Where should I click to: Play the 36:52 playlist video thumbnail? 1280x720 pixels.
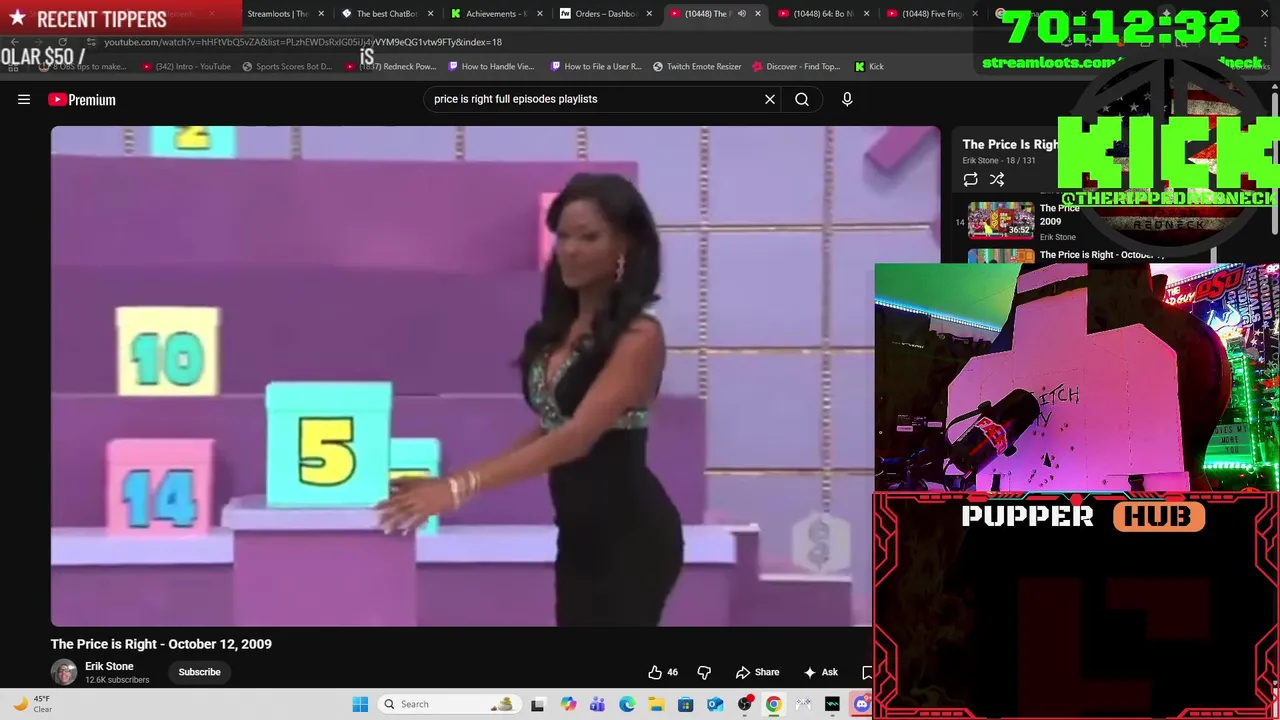point(1000,220)
